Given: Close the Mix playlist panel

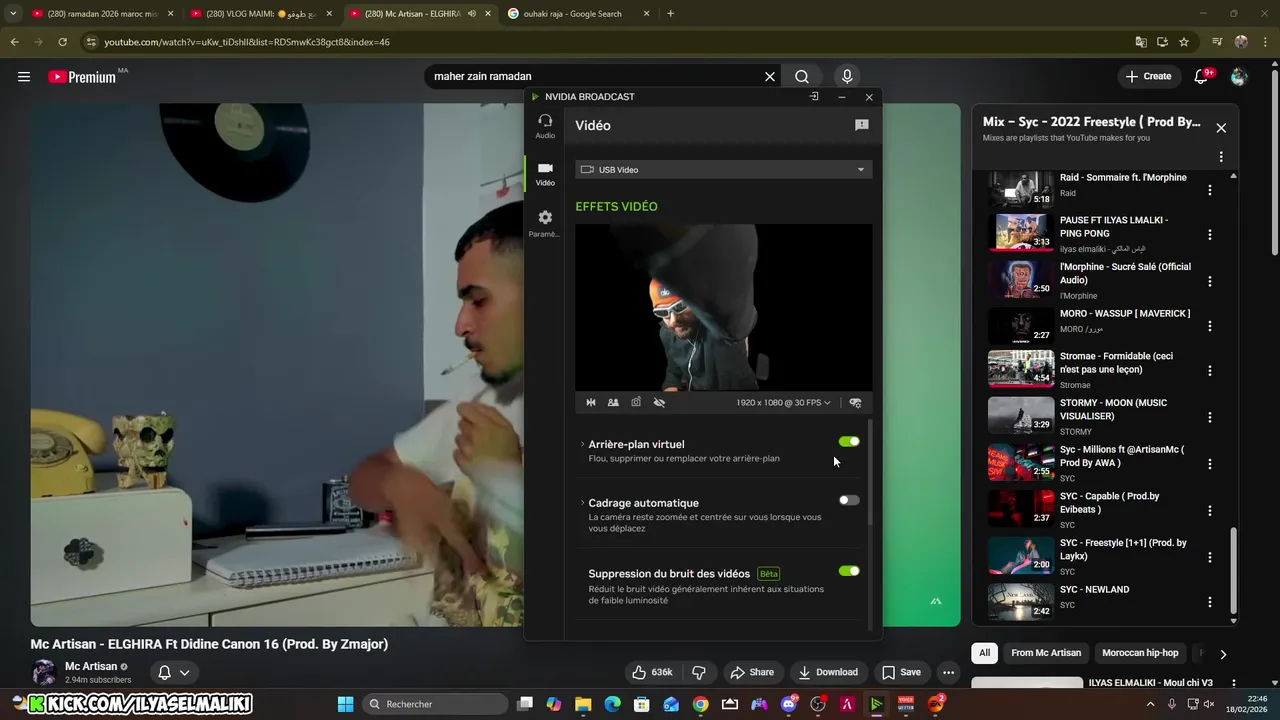Looking at the screenshot, I should coord(1221,128).
